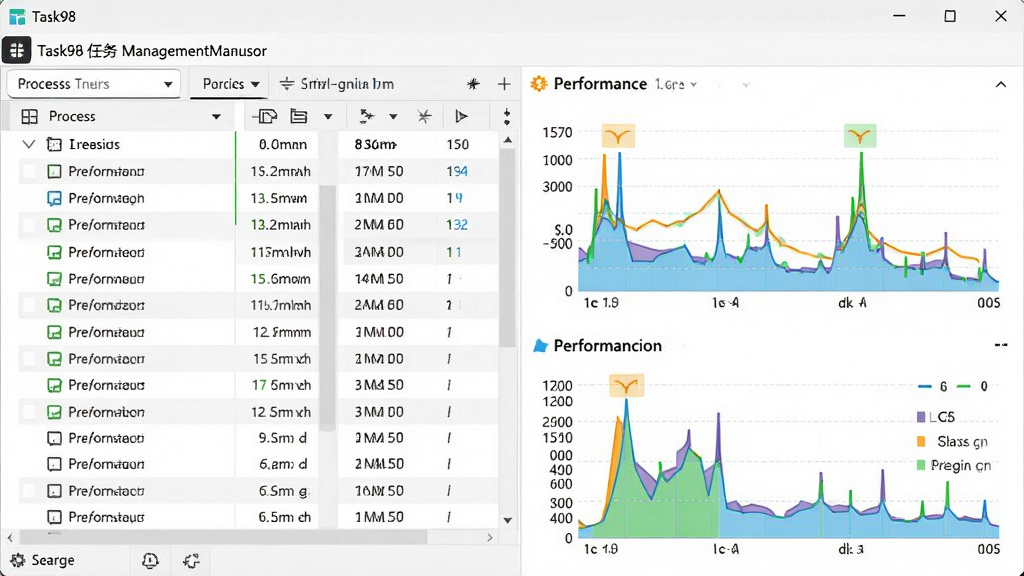Image resolution: width=1024 pixels, height=576 pixels.
Task: Open the Porcies tab
Action: 231,84
